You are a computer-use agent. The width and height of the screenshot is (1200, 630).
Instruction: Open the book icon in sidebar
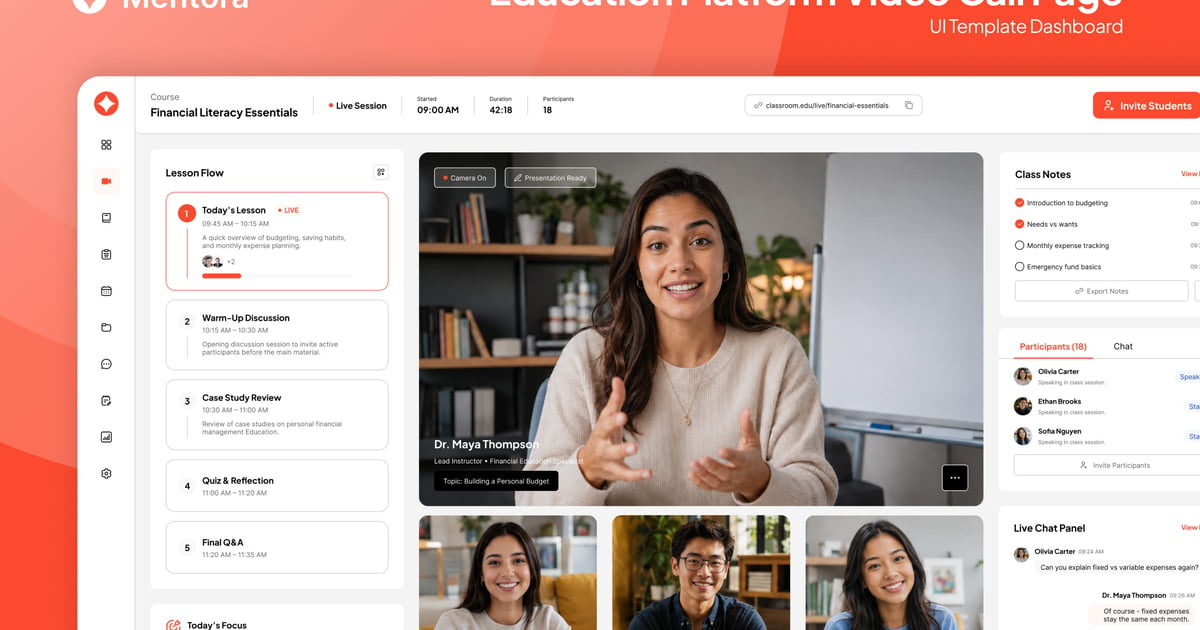click(x=106, y=217)
